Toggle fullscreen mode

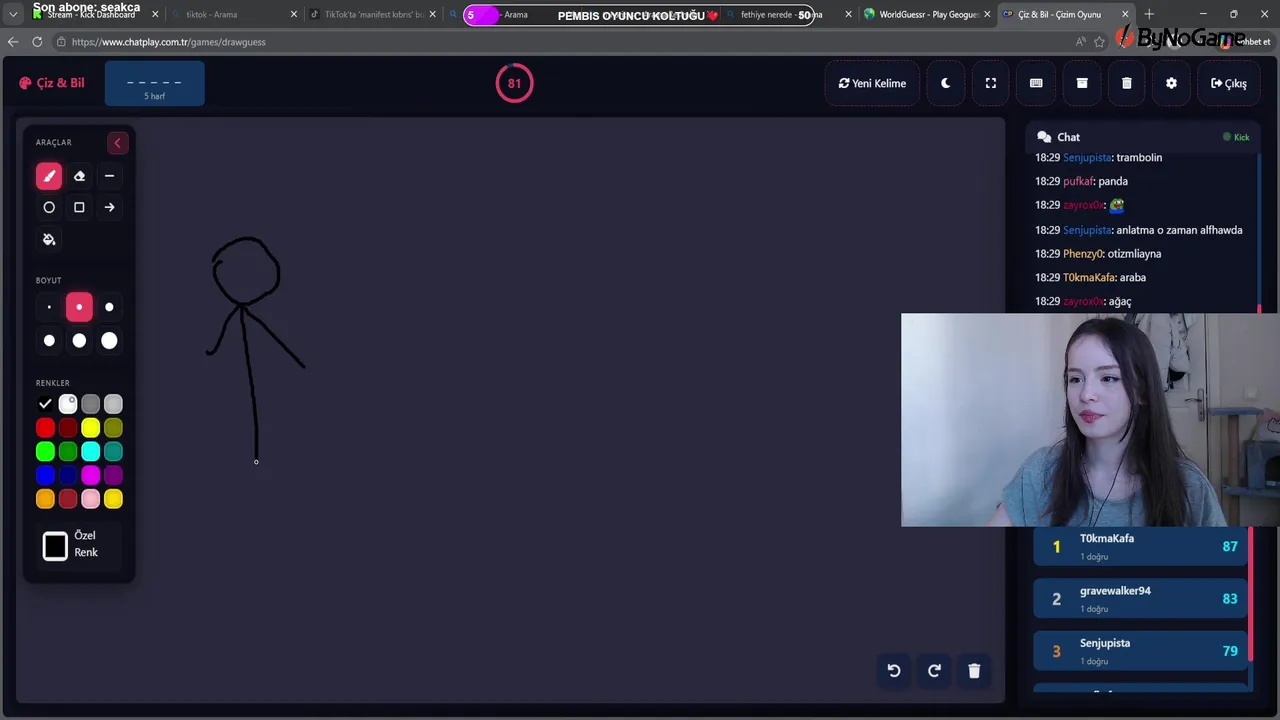(x=991, y=83)
